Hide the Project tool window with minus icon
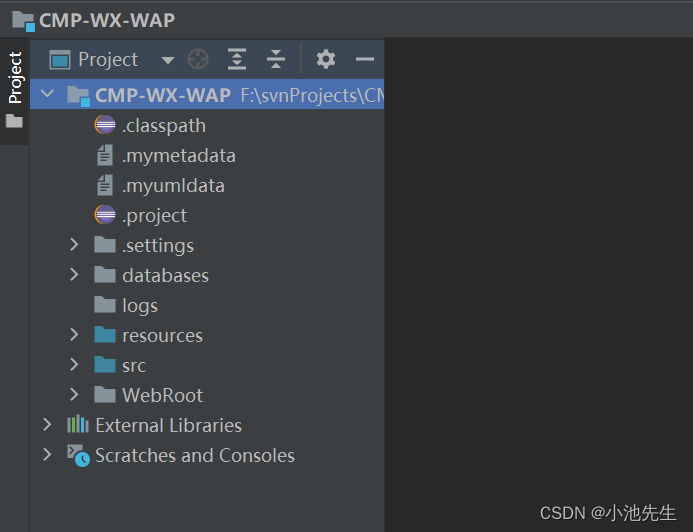Viewport: 693px width, 532px height. pyautogui.click(x=365, y=59)
